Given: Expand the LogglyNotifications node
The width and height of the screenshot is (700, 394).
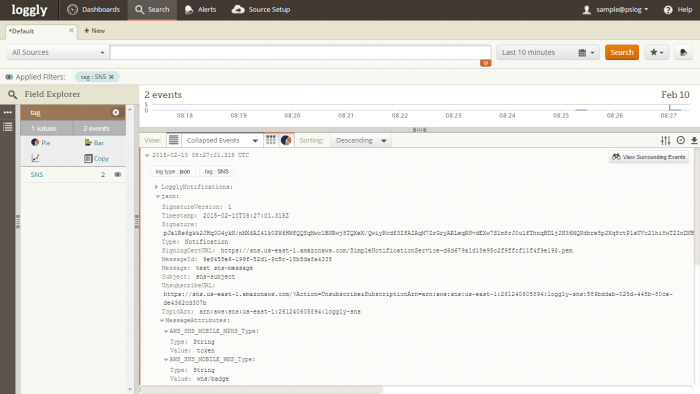Looking at the screenshot, I should coord(156,187).
